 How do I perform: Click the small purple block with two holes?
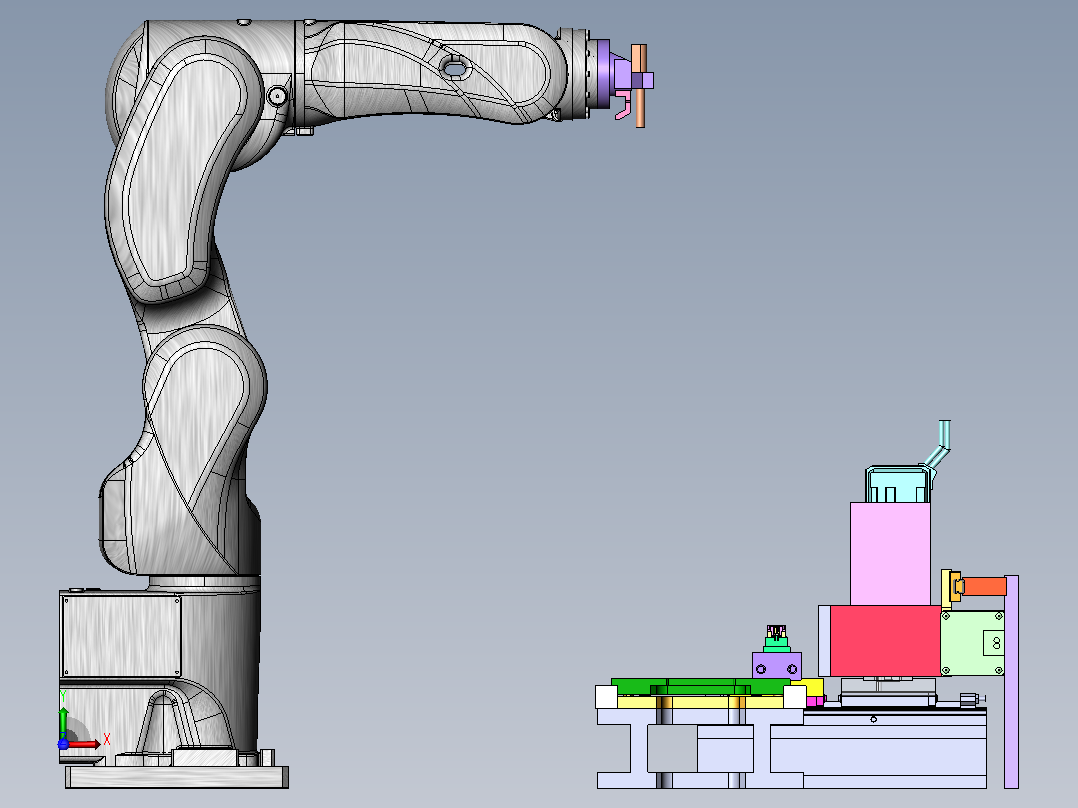click(x=777, y=666)
